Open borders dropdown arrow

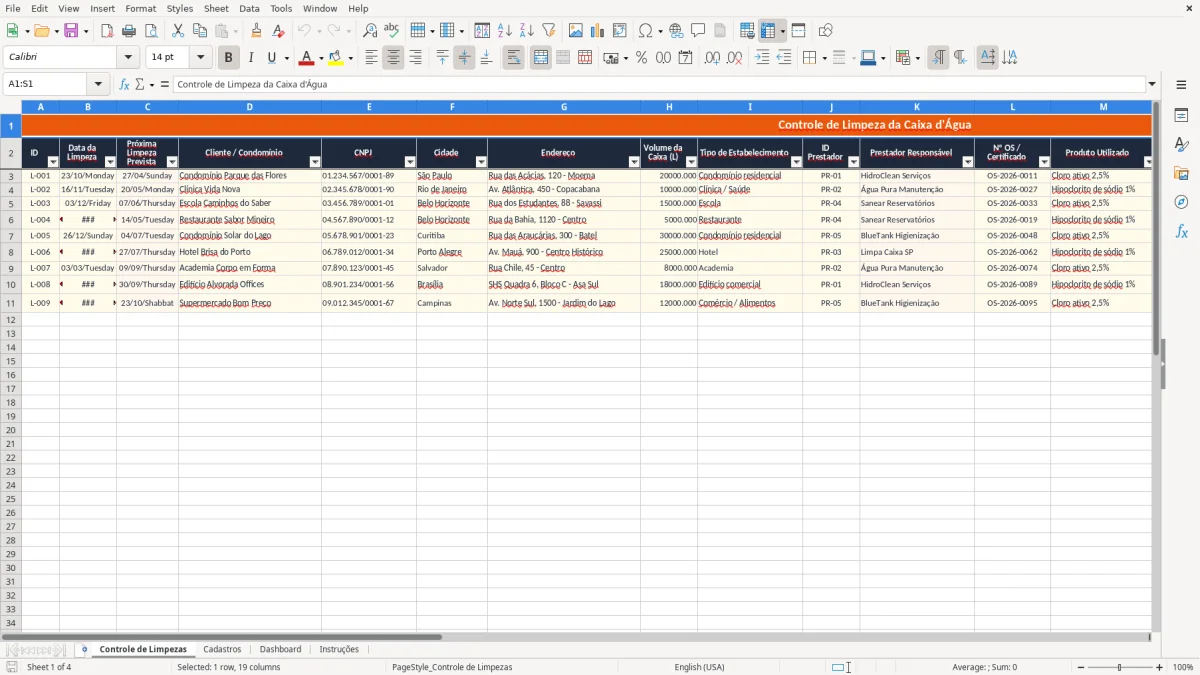point(824,58)
